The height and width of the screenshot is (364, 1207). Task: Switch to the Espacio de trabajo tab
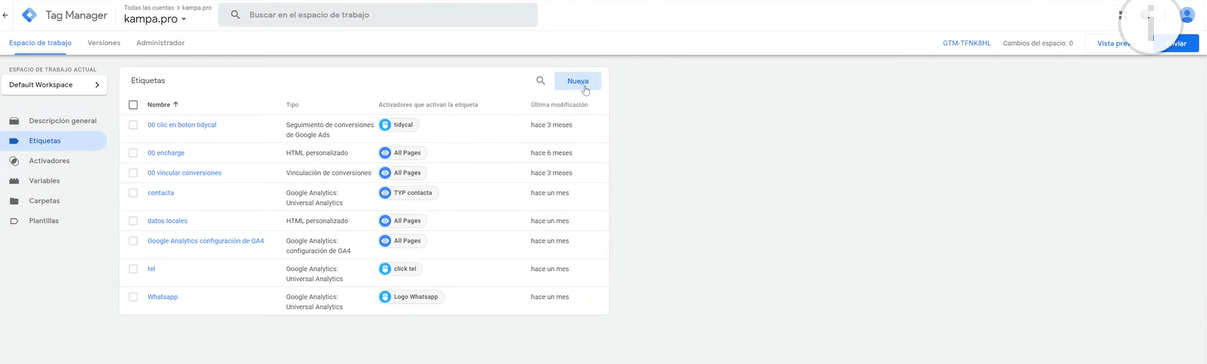40,43
